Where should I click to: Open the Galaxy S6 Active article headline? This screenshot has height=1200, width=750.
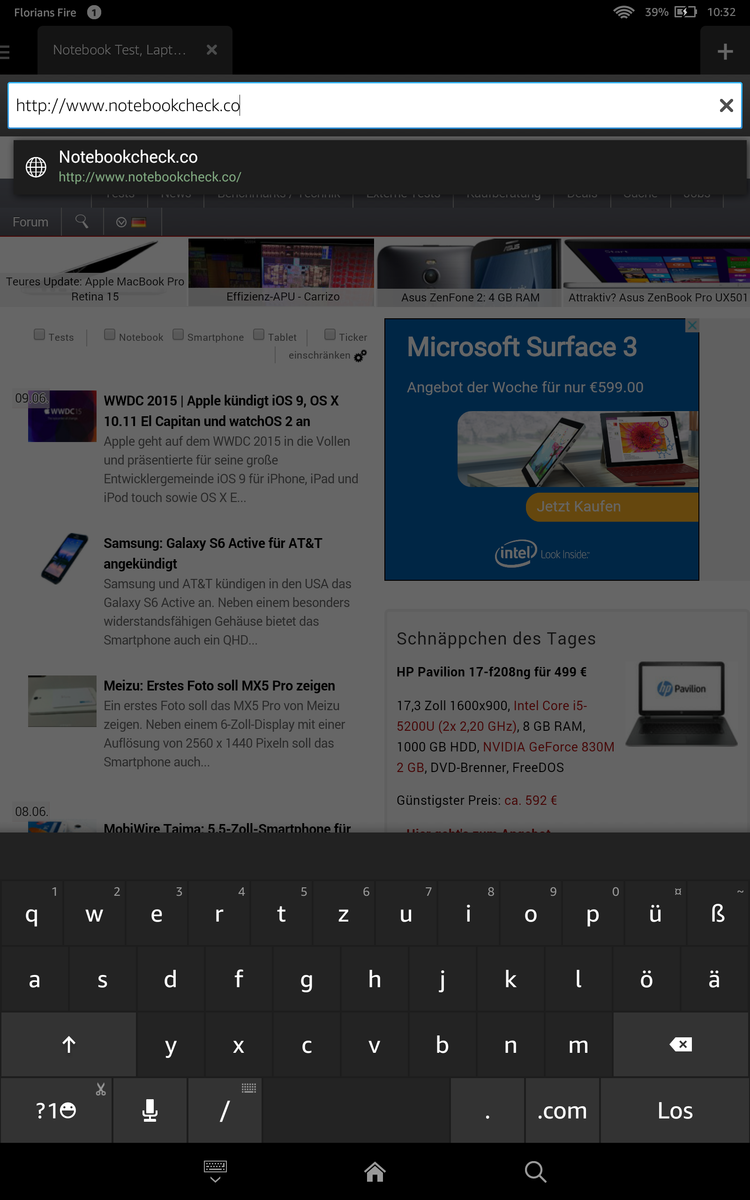(x=213, y=553)
